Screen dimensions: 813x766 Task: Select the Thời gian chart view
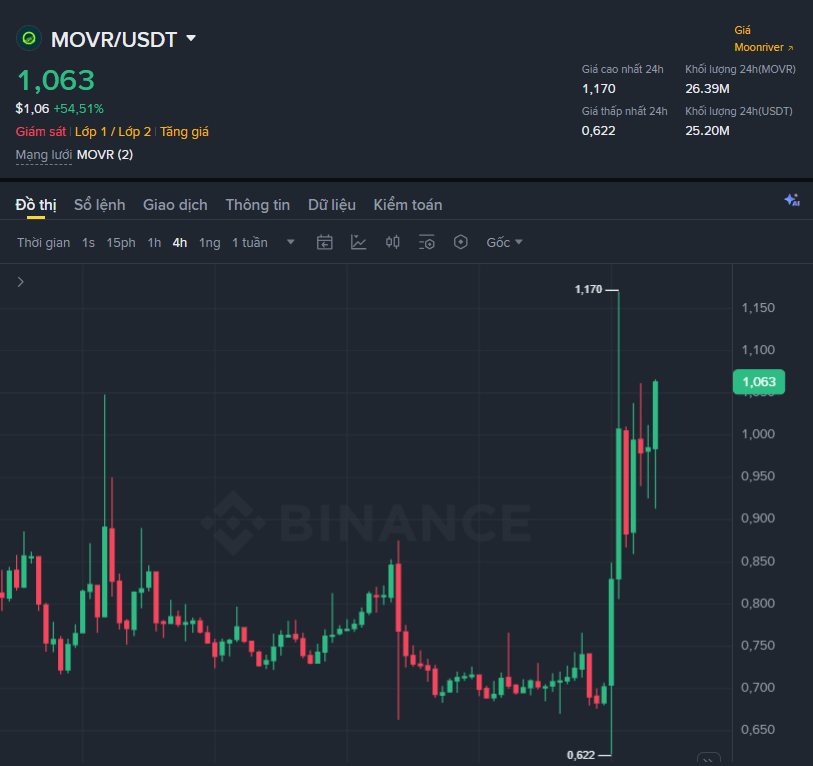[x=44, y=243]
